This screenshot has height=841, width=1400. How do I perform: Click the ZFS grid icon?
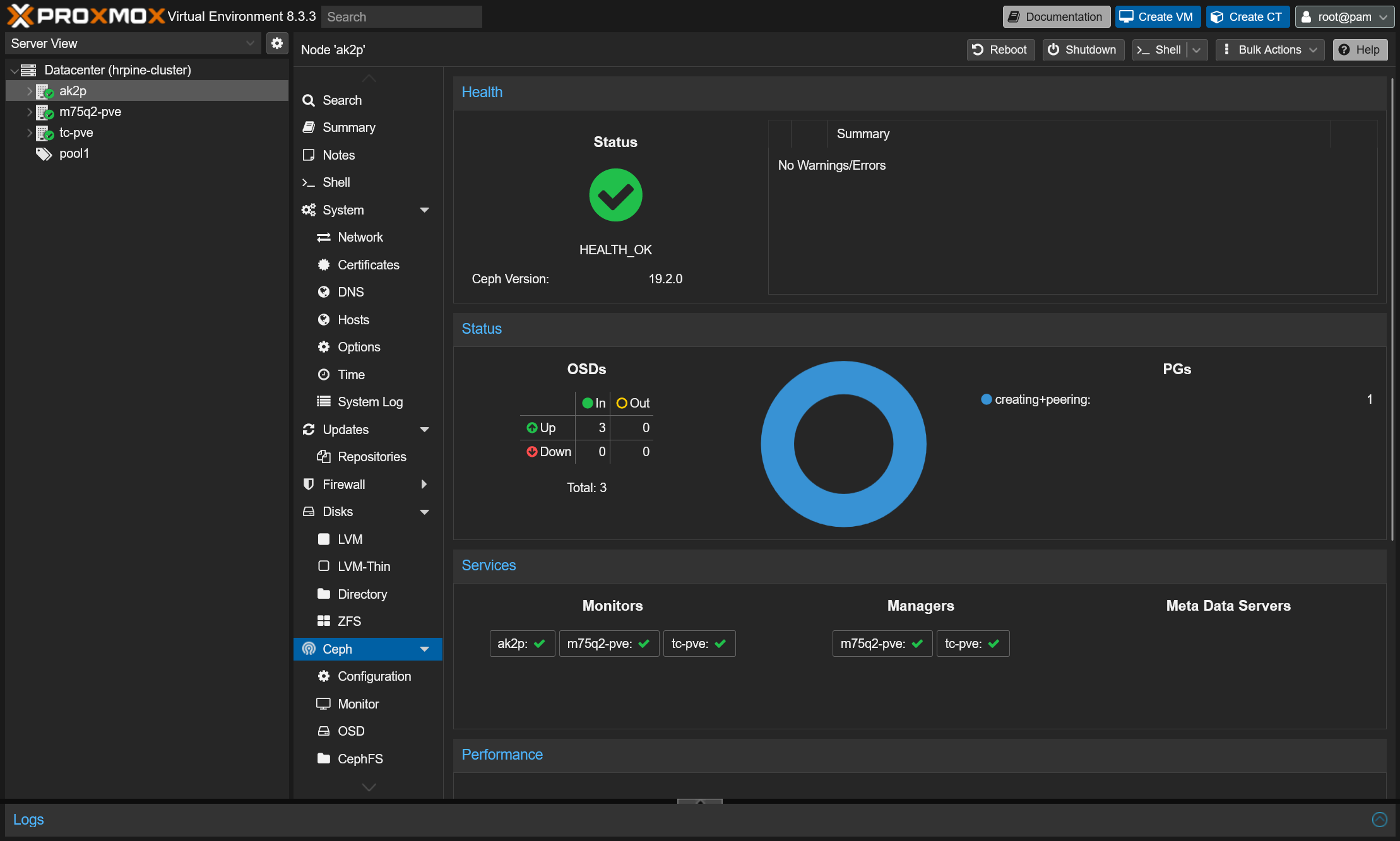click(324, 621)
